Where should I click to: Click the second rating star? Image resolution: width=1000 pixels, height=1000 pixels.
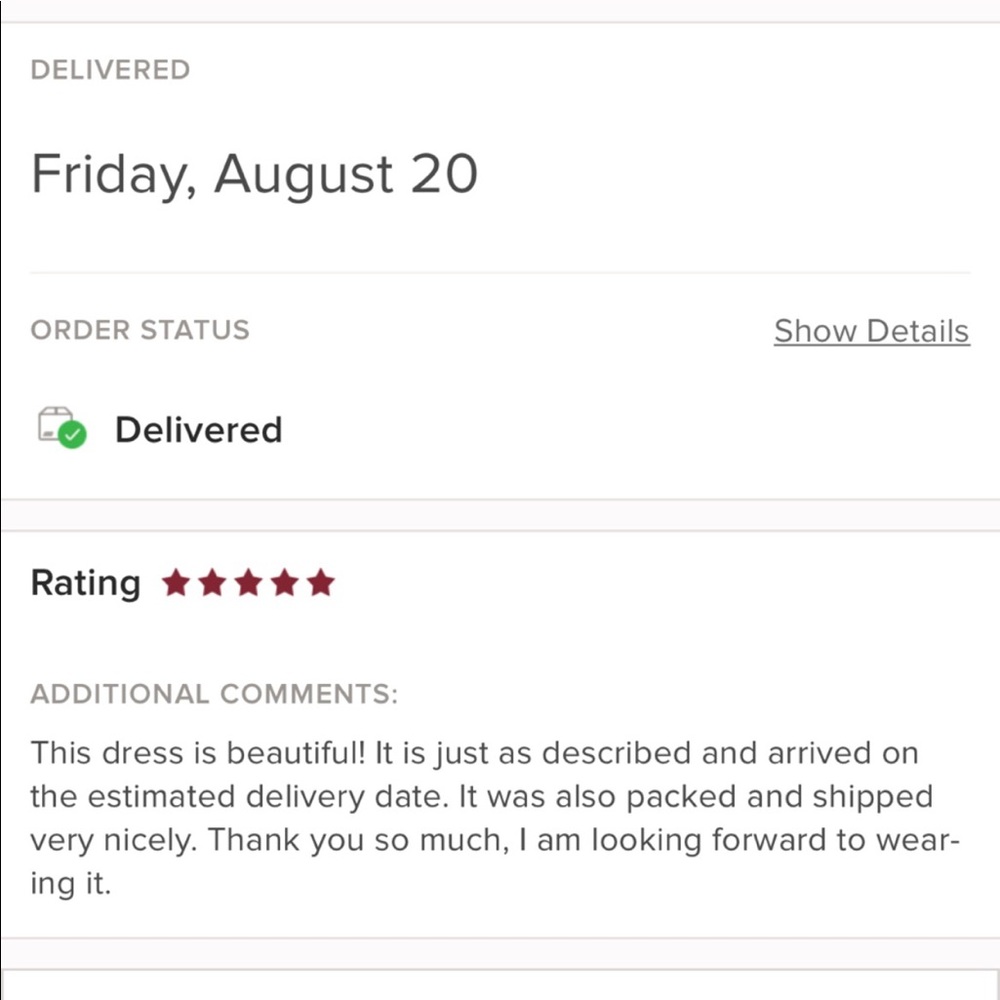click(212, 583)
